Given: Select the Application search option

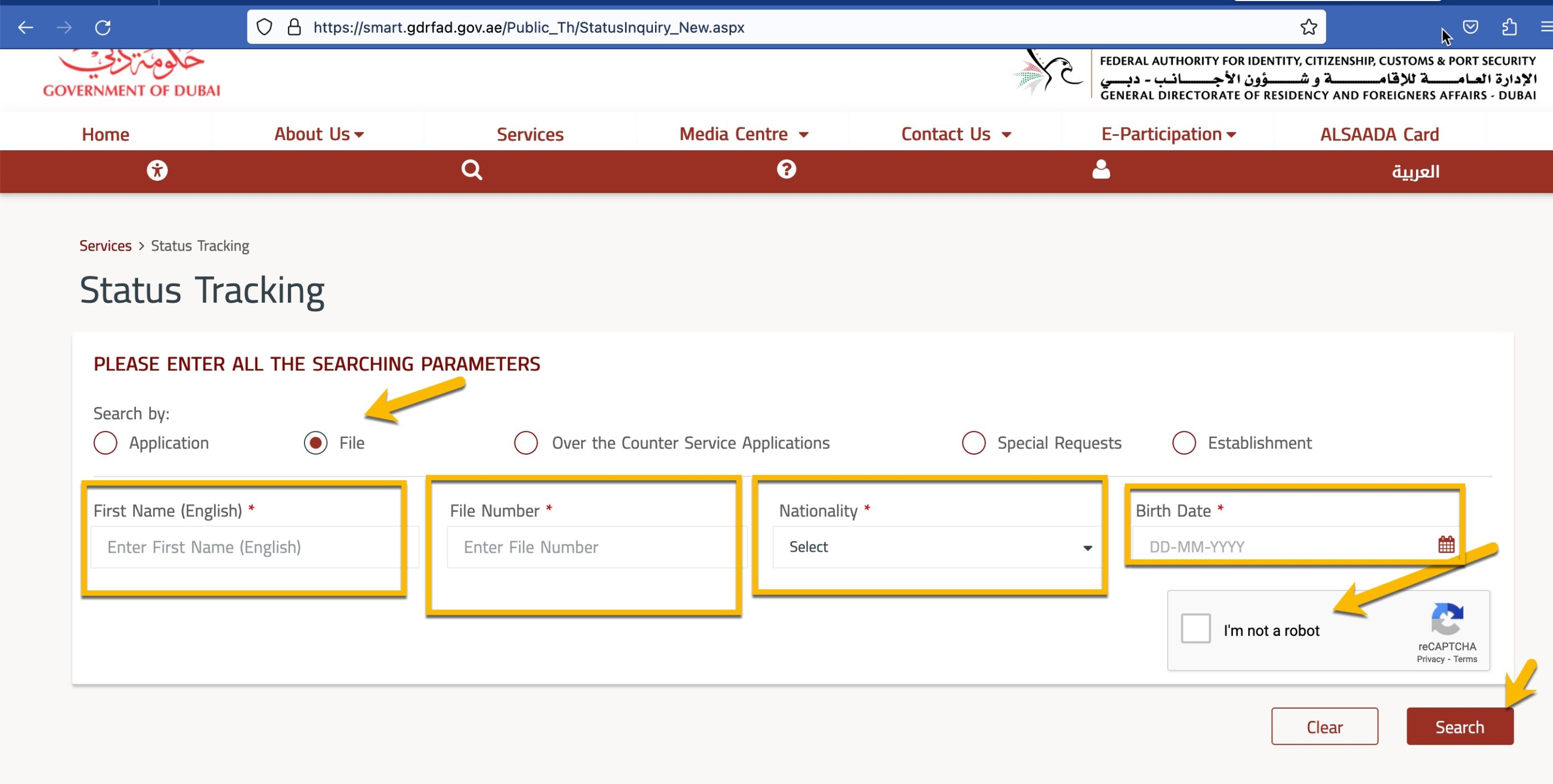Looking at the screenshot, I should pos(105,443).
